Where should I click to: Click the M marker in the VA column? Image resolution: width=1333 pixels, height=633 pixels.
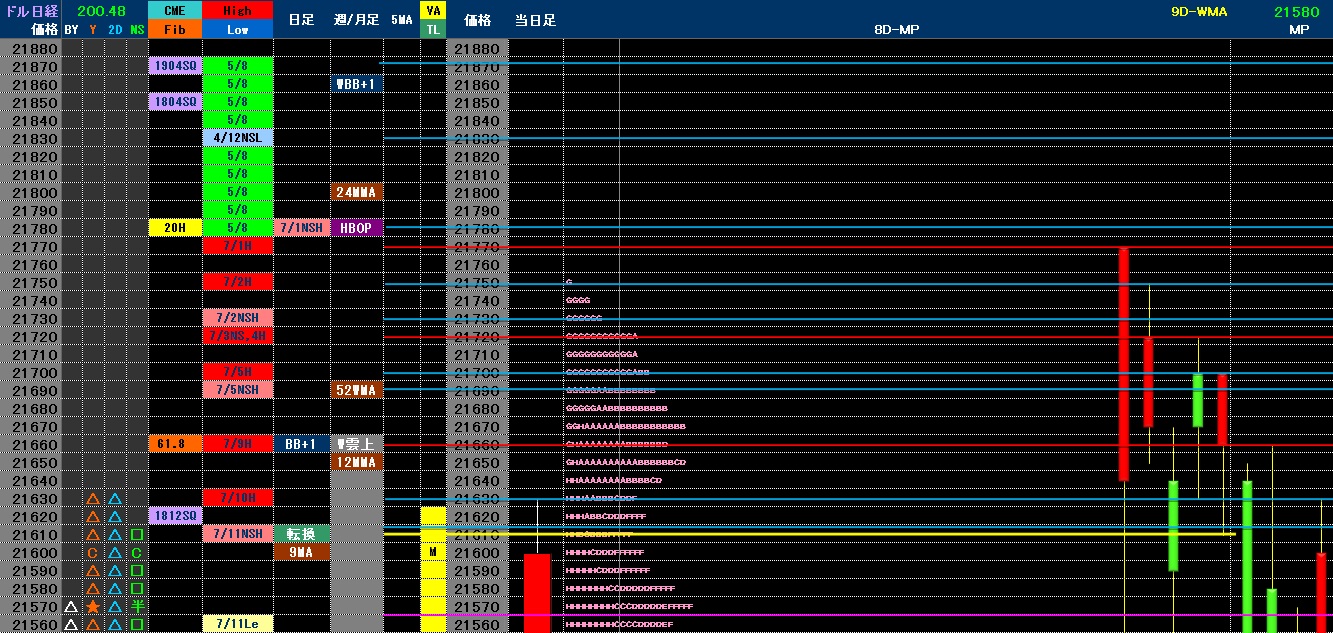point(433,552)
